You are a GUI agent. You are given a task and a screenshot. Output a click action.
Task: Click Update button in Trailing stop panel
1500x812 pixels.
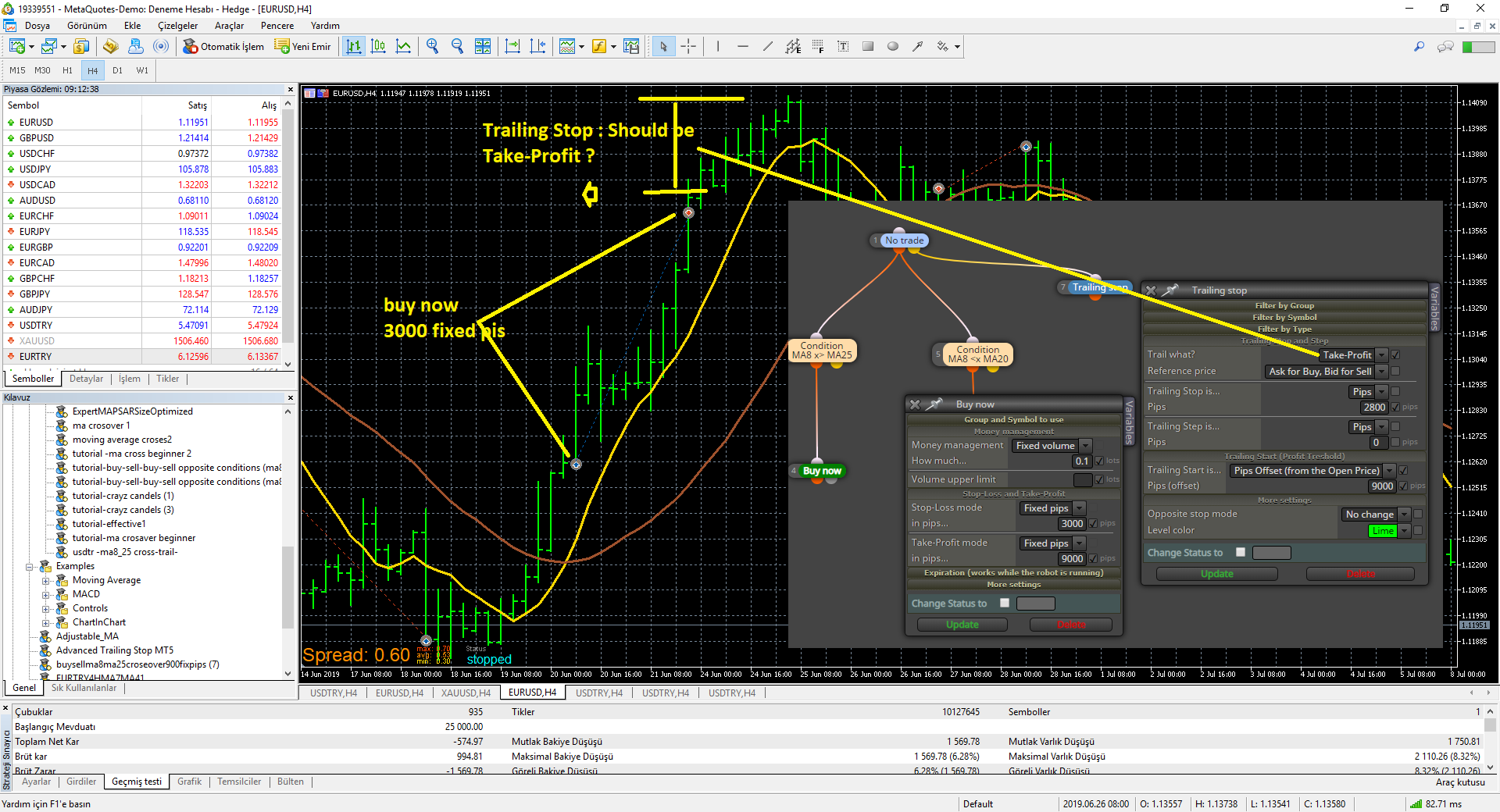point(1216,574)
